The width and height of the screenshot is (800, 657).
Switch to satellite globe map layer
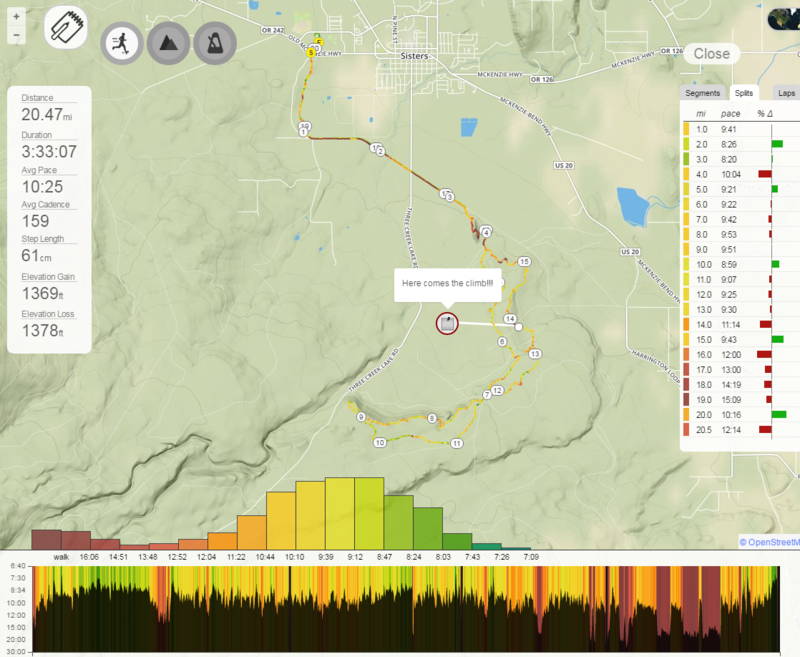click(781, 19)
